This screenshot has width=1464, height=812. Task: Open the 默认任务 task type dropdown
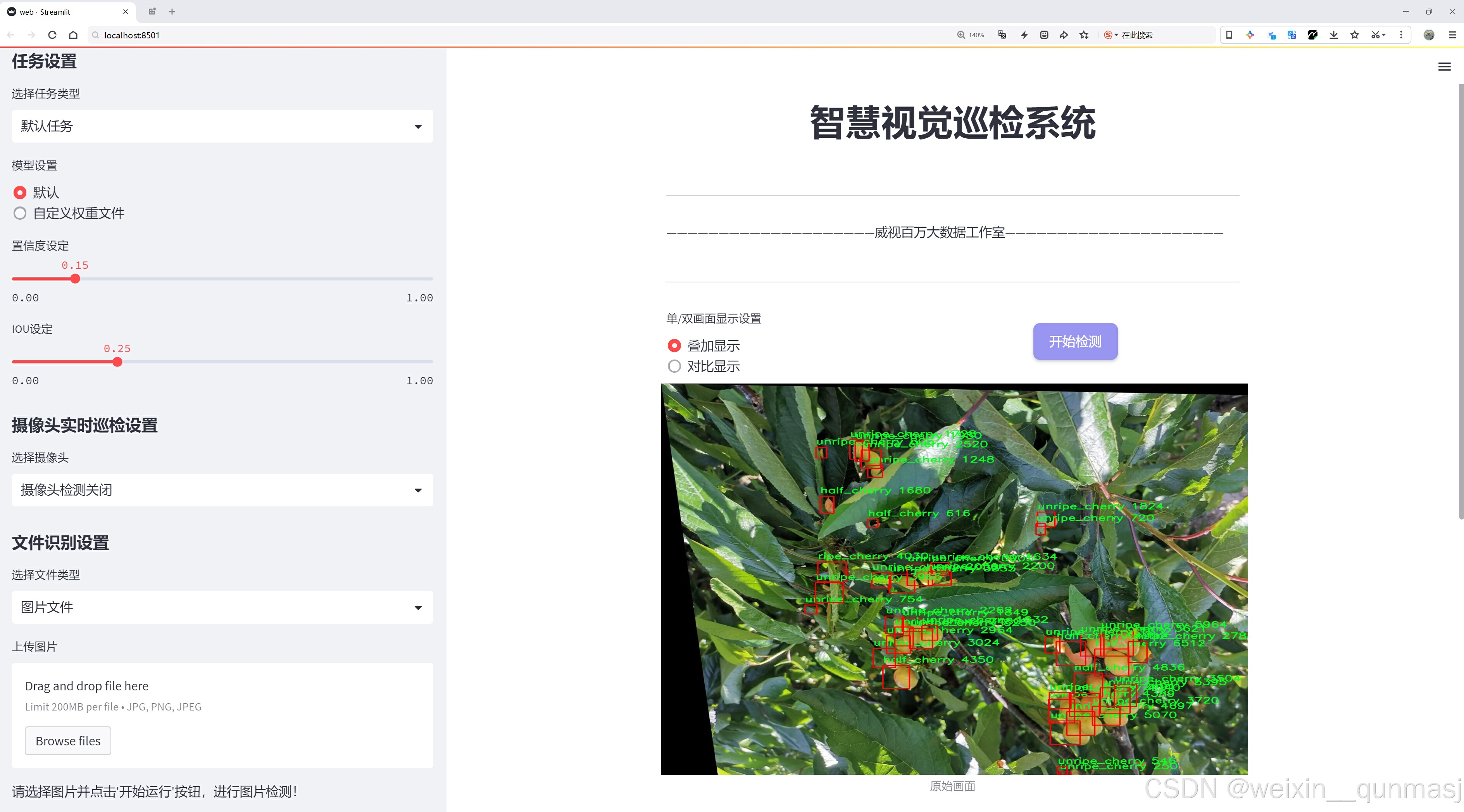[222, 126]
